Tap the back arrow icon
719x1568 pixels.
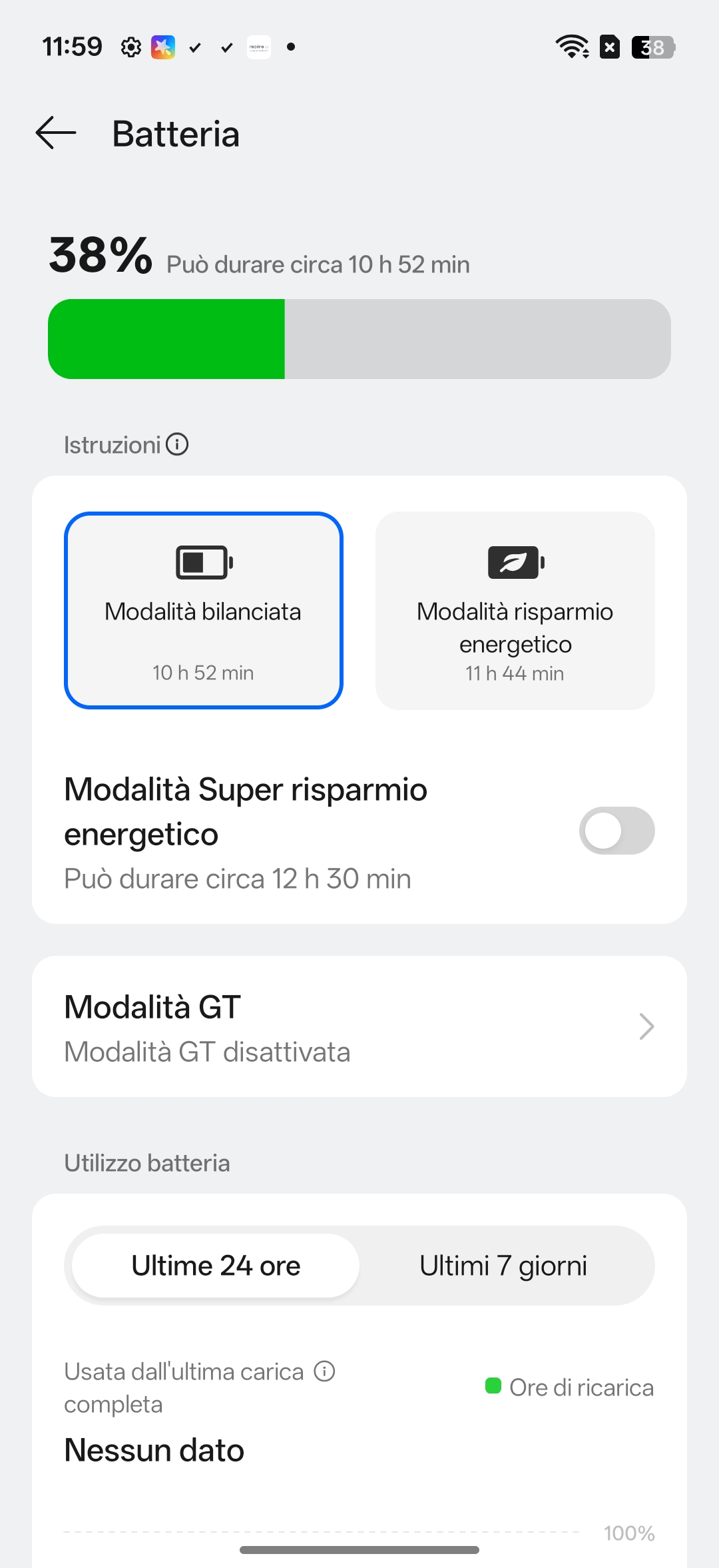click(x=56, y=133)
